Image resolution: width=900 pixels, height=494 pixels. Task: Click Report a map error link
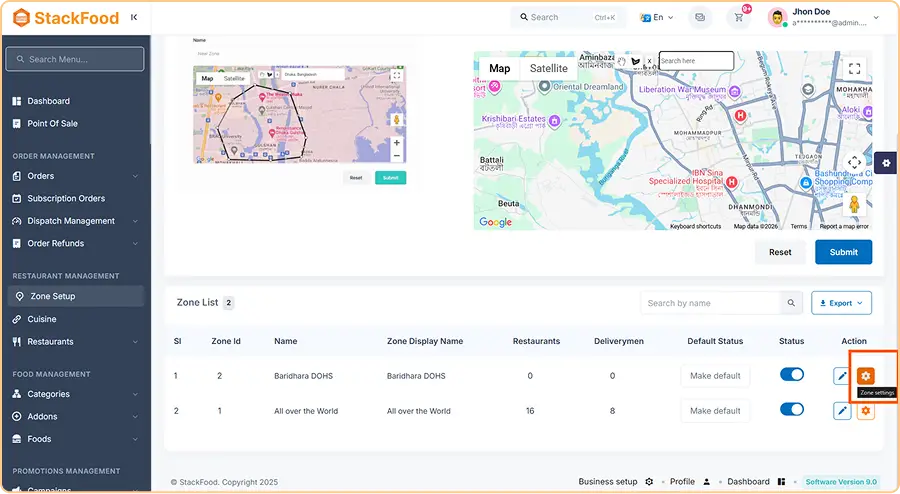coord(844,227)
